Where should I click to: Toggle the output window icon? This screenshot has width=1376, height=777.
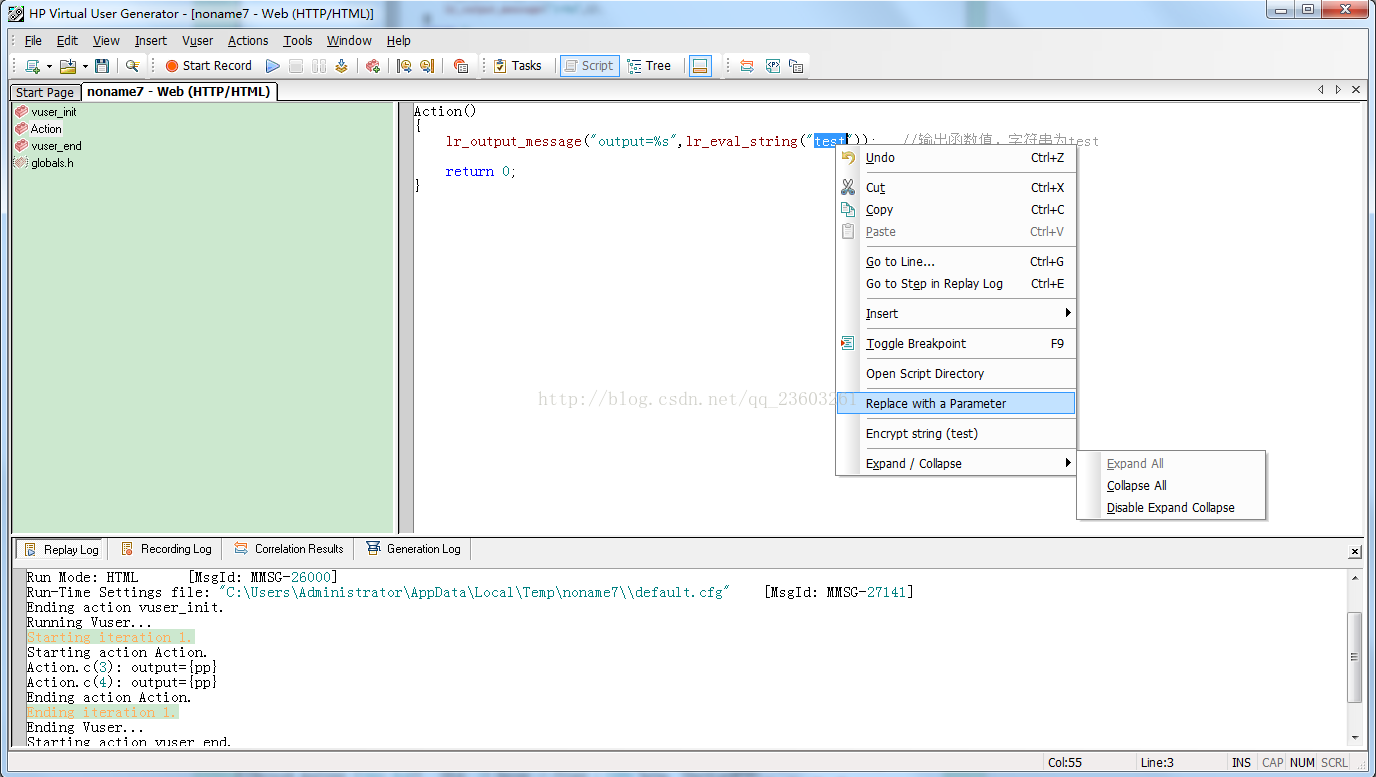(700, 66)
